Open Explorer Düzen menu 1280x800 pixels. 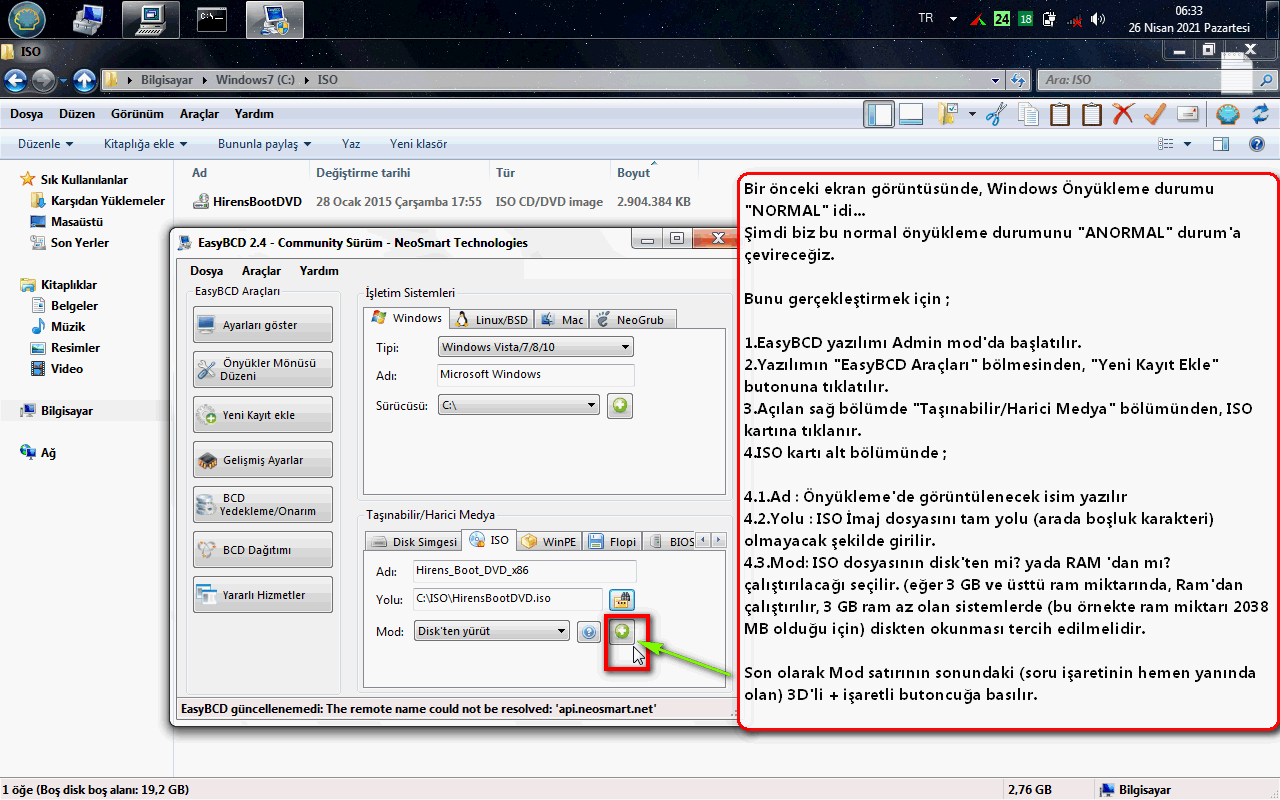[x=77, y=114]
